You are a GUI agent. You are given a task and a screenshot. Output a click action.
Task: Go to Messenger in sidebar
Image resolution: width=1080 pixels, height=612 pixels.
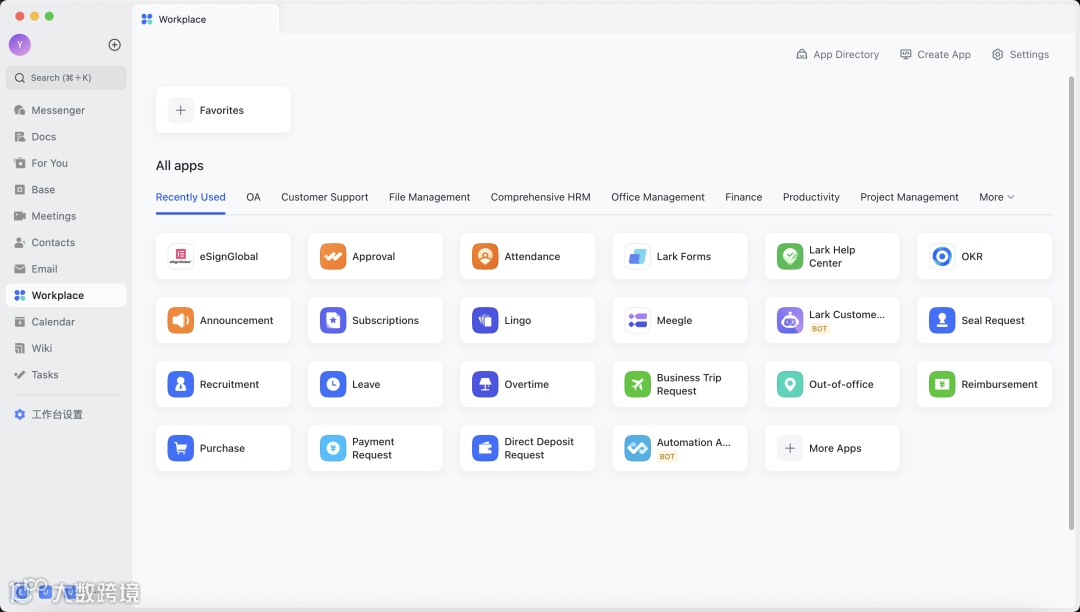point(65,110)
